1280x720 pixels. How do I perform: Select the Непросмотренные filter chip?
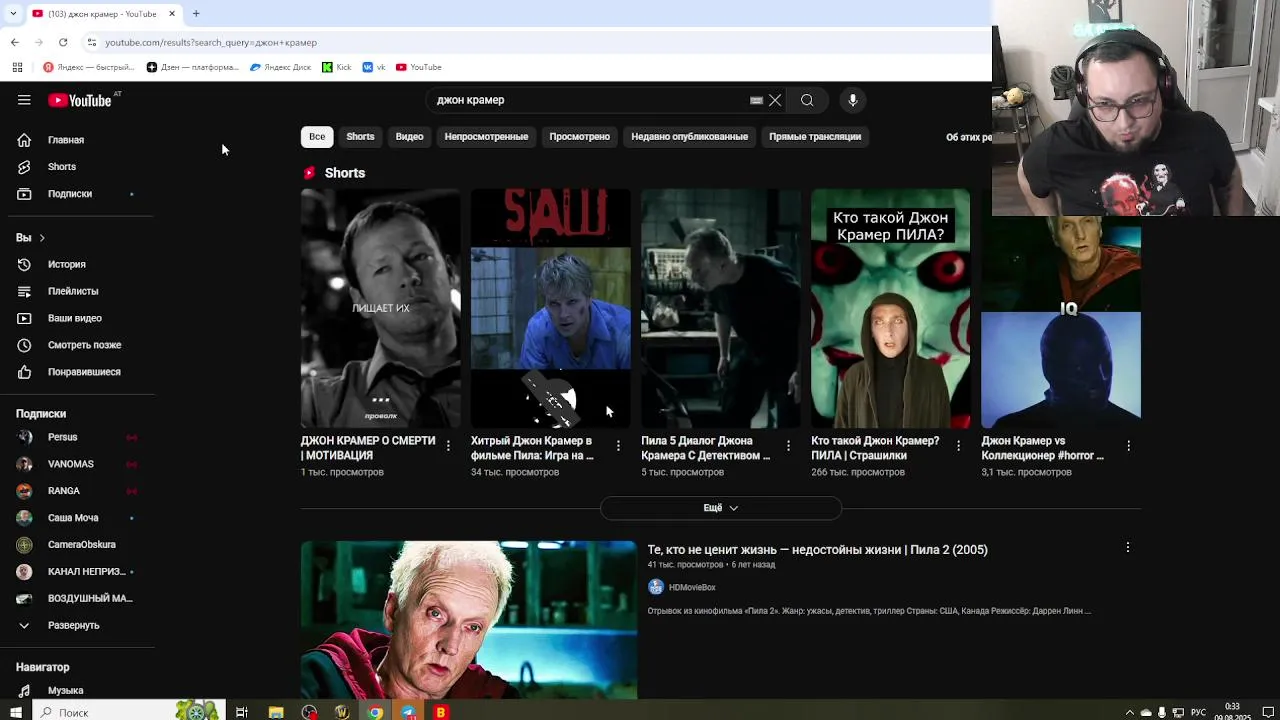[x=486, y=137]
